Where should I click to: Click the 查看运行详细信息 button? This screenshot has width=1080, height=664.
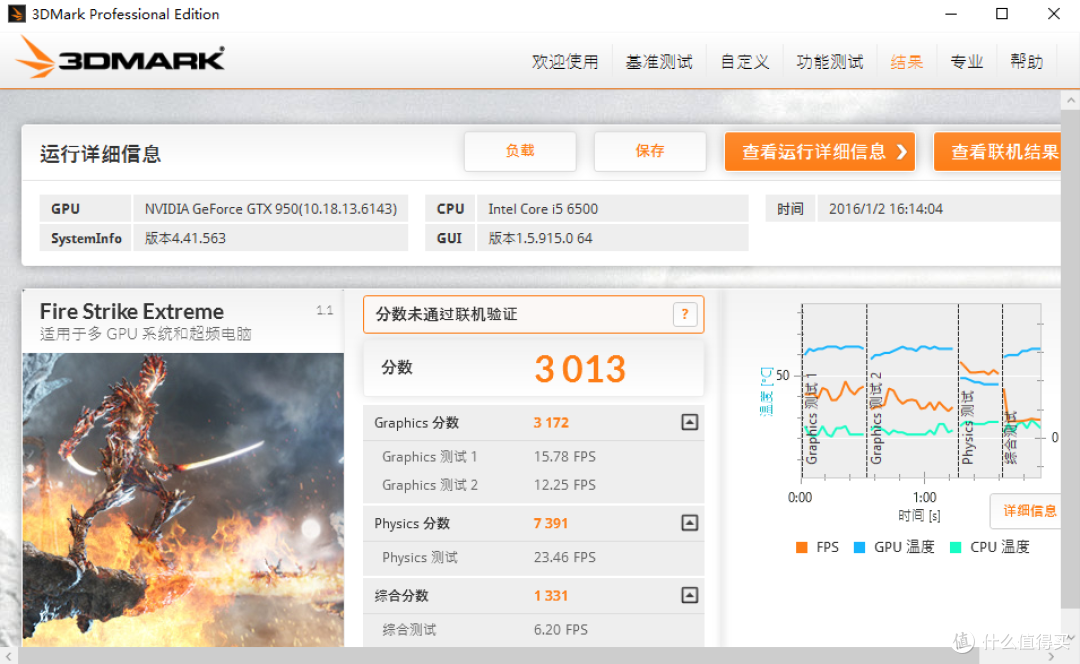pos(820,152)
